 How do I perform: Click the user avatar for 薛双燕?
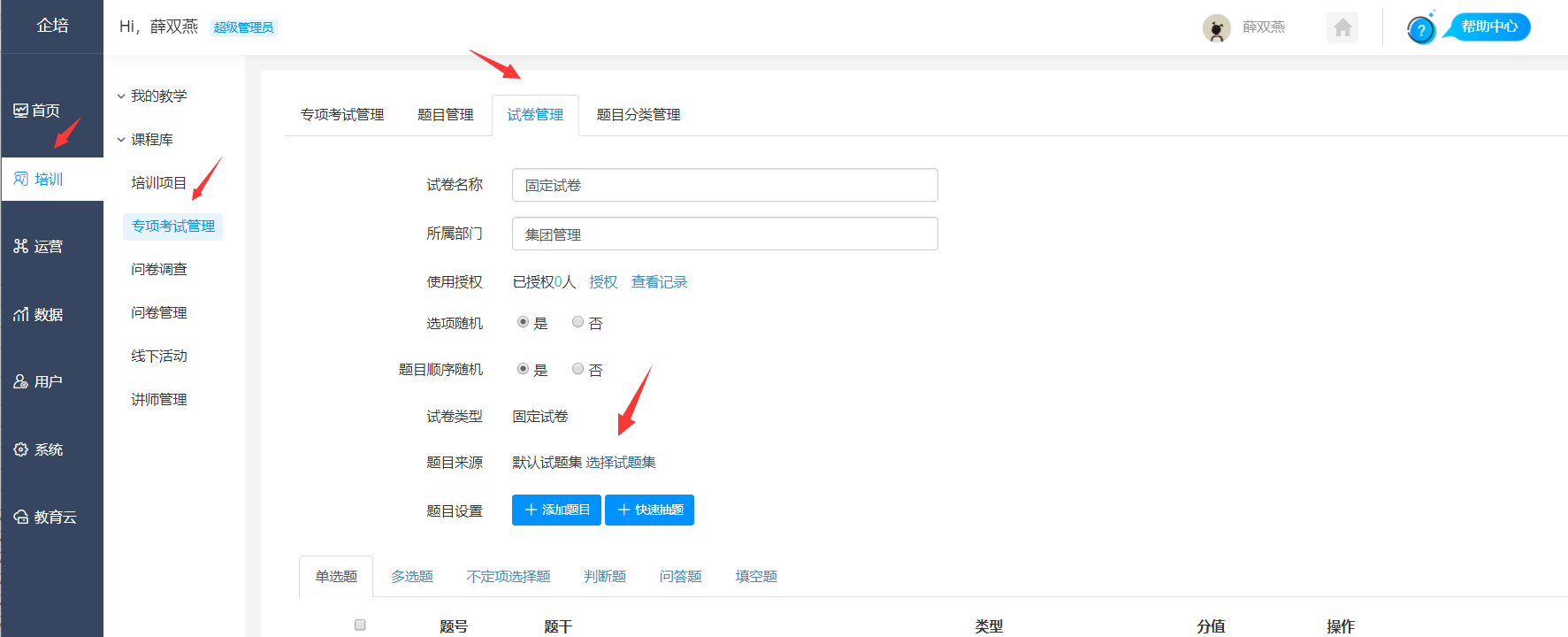tap(1216, 28)
